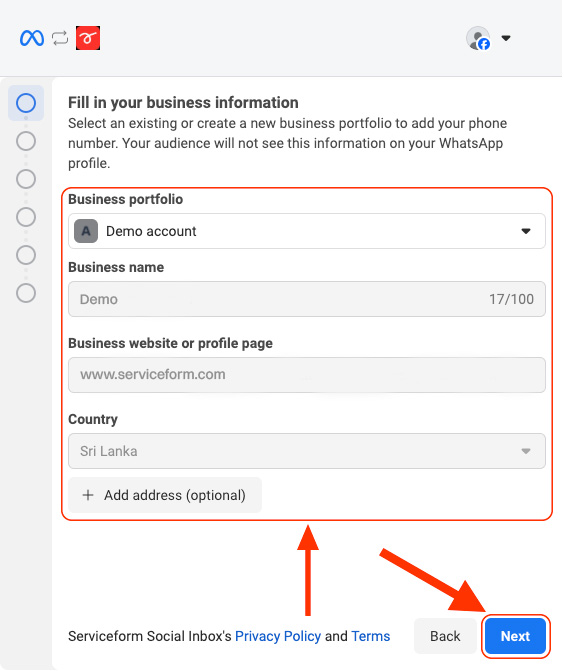Click the fifth step circle indicator
Viewport: 564px width, 671px height.
[26, 255]
